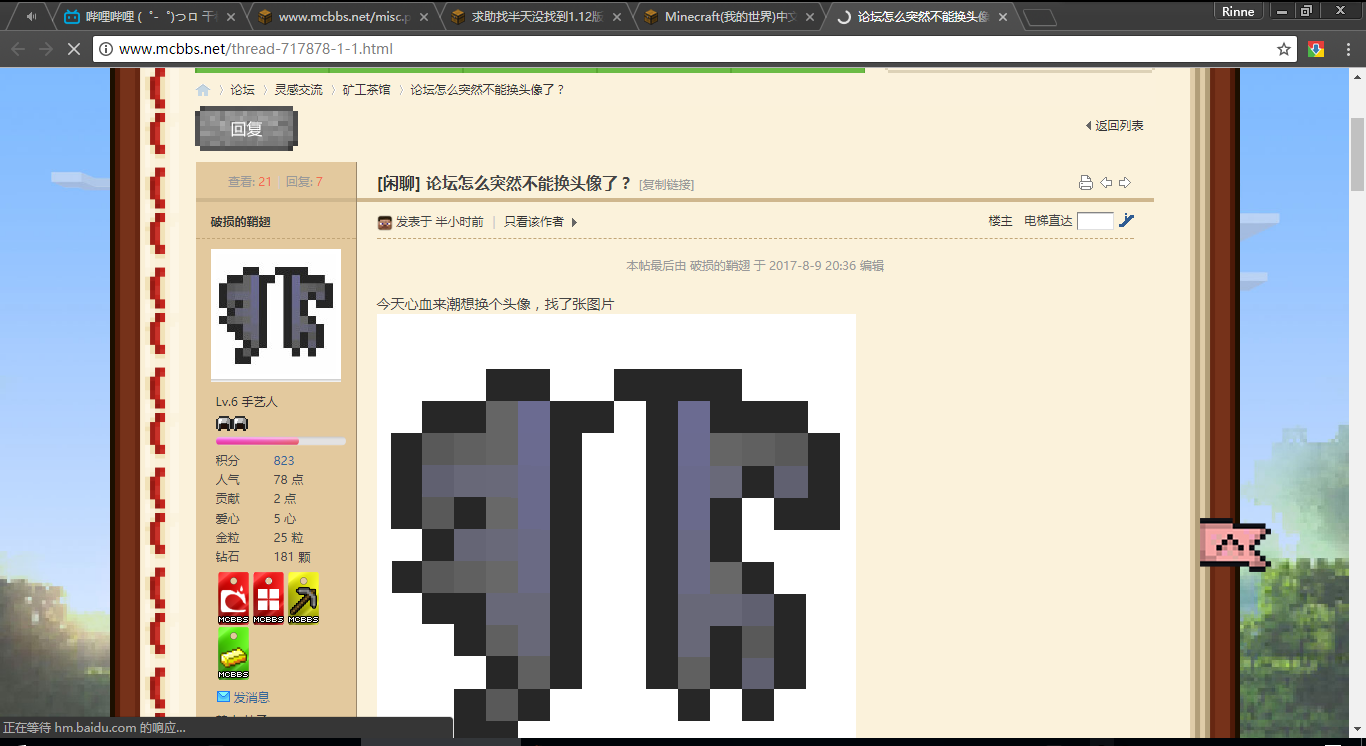Click the 楼主 floor label link
The image size is (1366, 746).
point(1001,221)
